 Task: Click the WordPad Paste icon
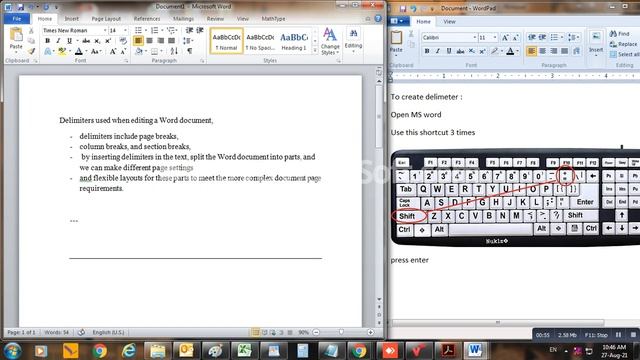pos(396,38)
